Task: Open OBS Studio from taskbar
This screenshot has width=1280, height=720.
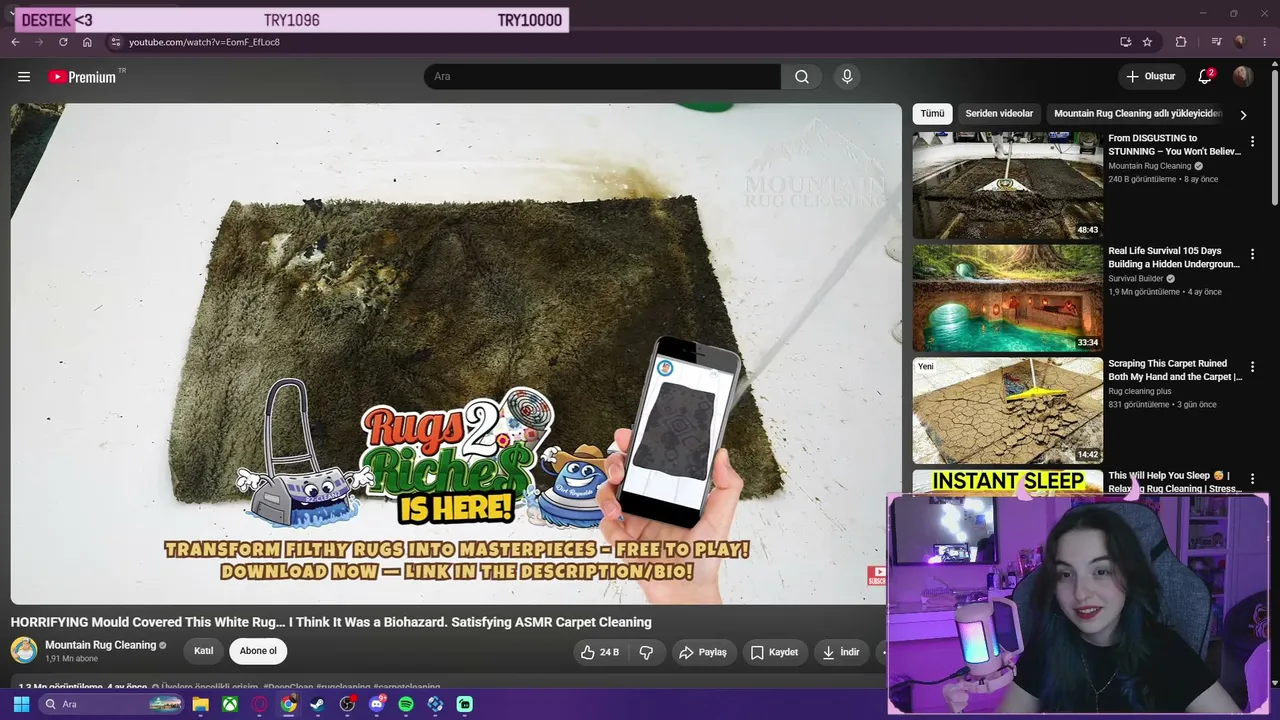Action: click(x=347, y=704)
